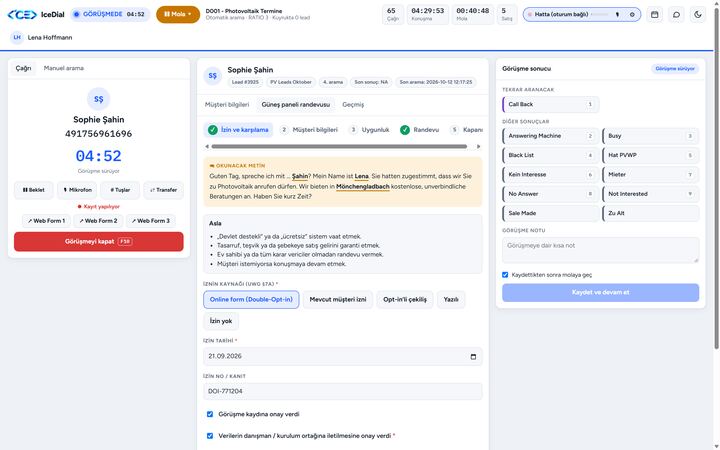Open Web Form 3
Viewport: 720px width, 450px height.
point(151,221)
